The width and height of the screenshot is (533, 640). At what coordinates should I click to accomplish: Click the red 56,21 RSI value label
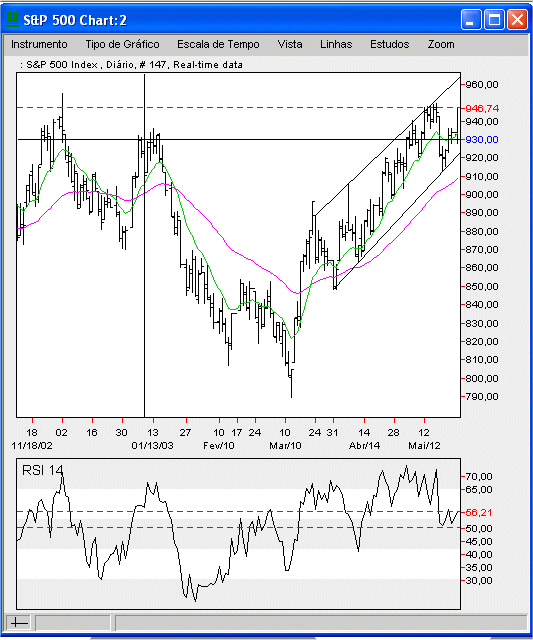coord(479,513)
